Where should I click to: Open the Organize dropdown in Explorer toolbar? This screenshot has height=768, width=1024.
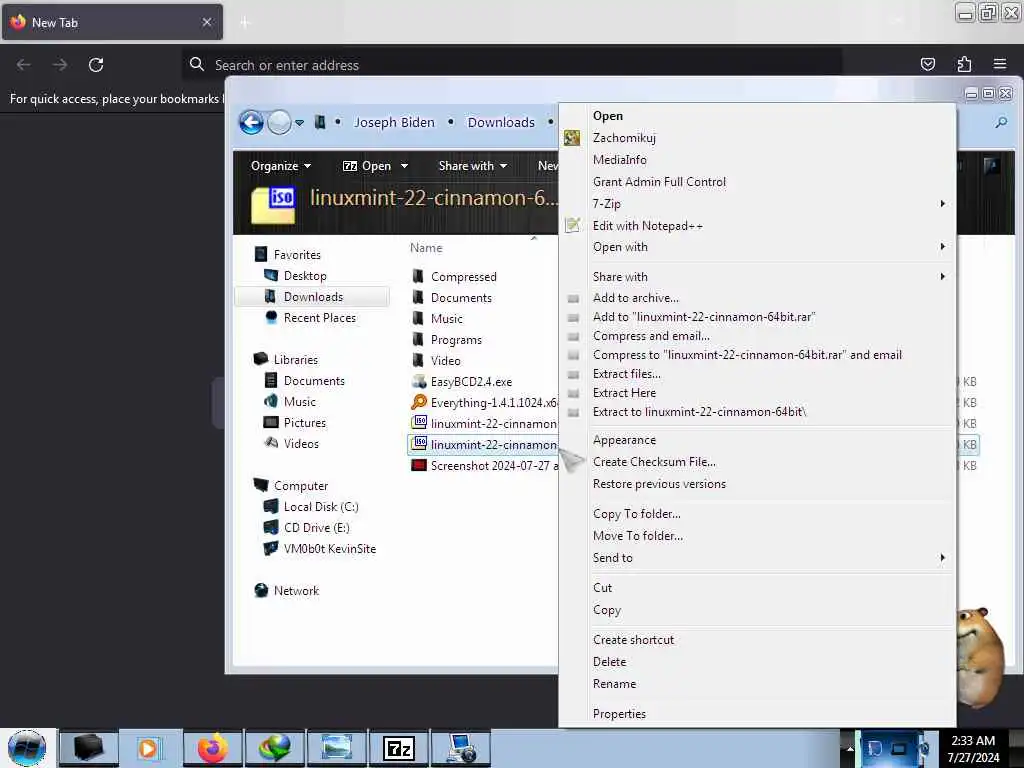(281, 166)
